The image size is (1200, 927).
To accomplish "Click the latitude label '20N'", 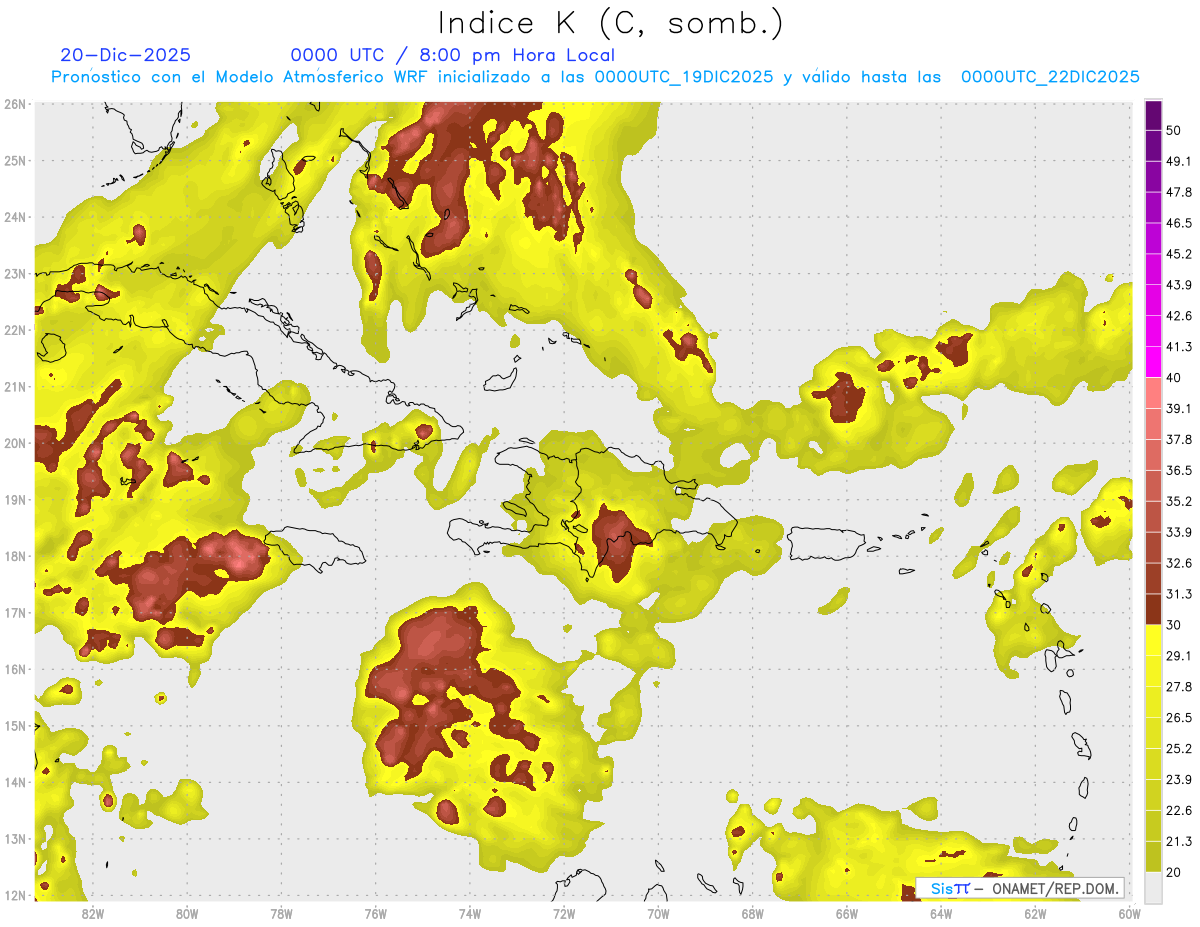I will point(15,443).
